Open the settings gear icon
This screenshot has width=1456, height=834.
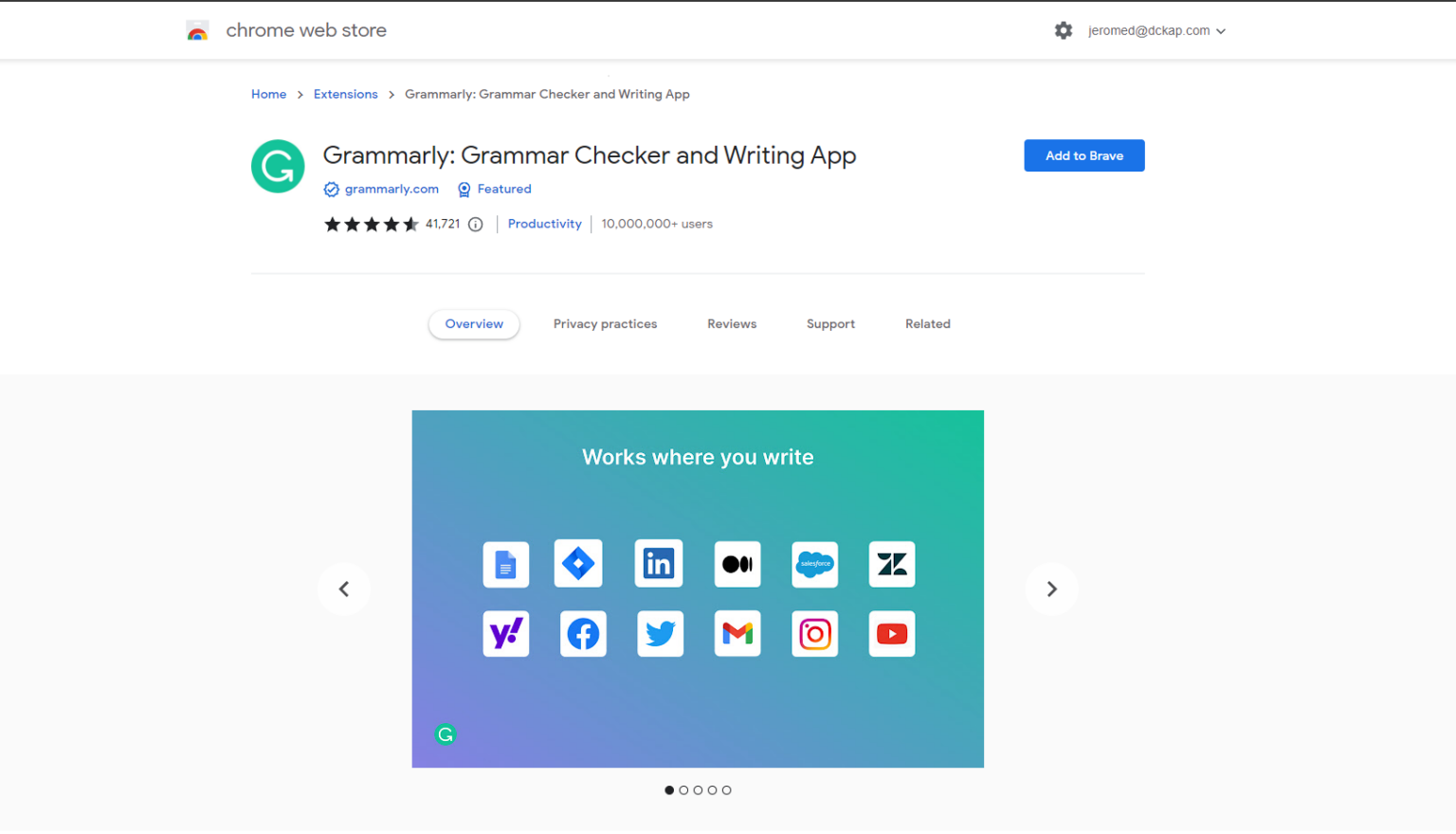[1064, 30]
